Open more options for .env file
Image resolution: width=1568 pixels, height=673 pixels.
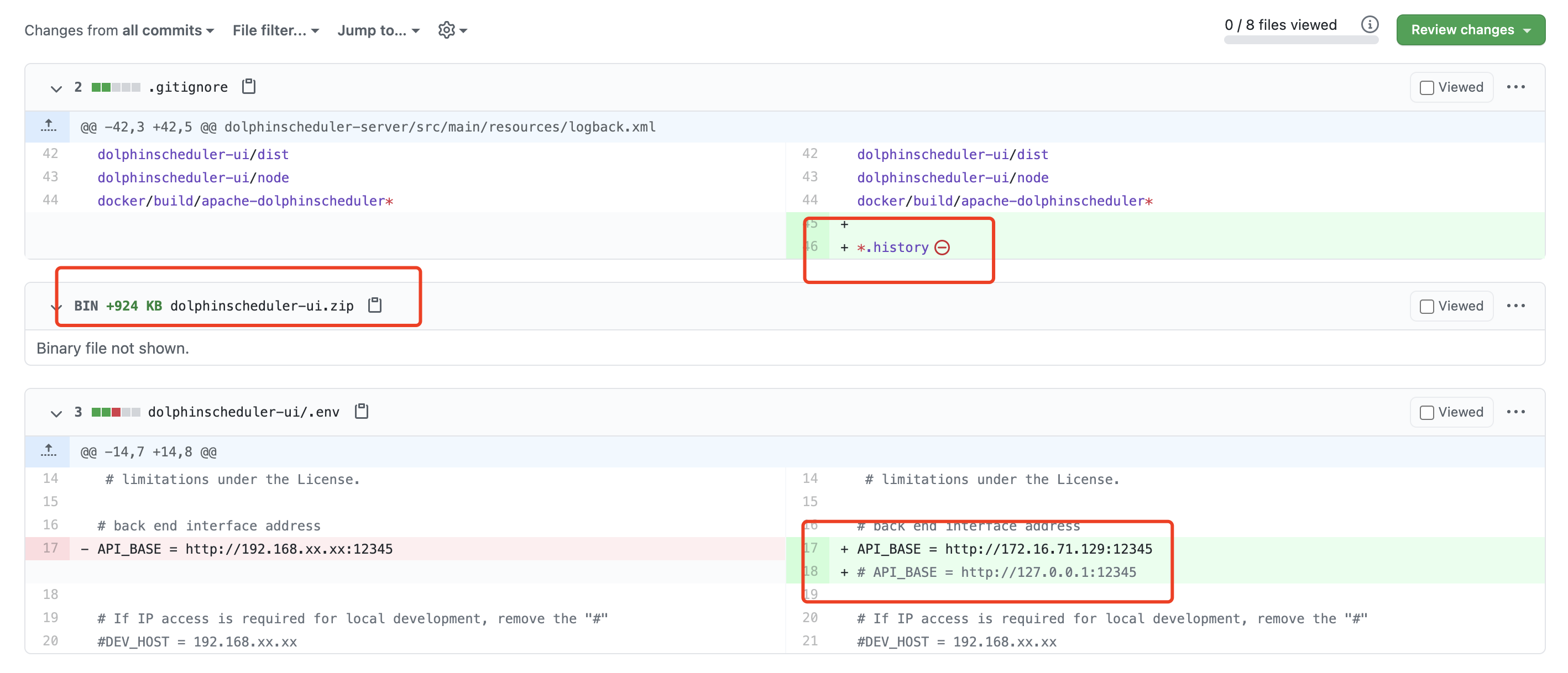pyautogui.click(x=1515, y=412)
